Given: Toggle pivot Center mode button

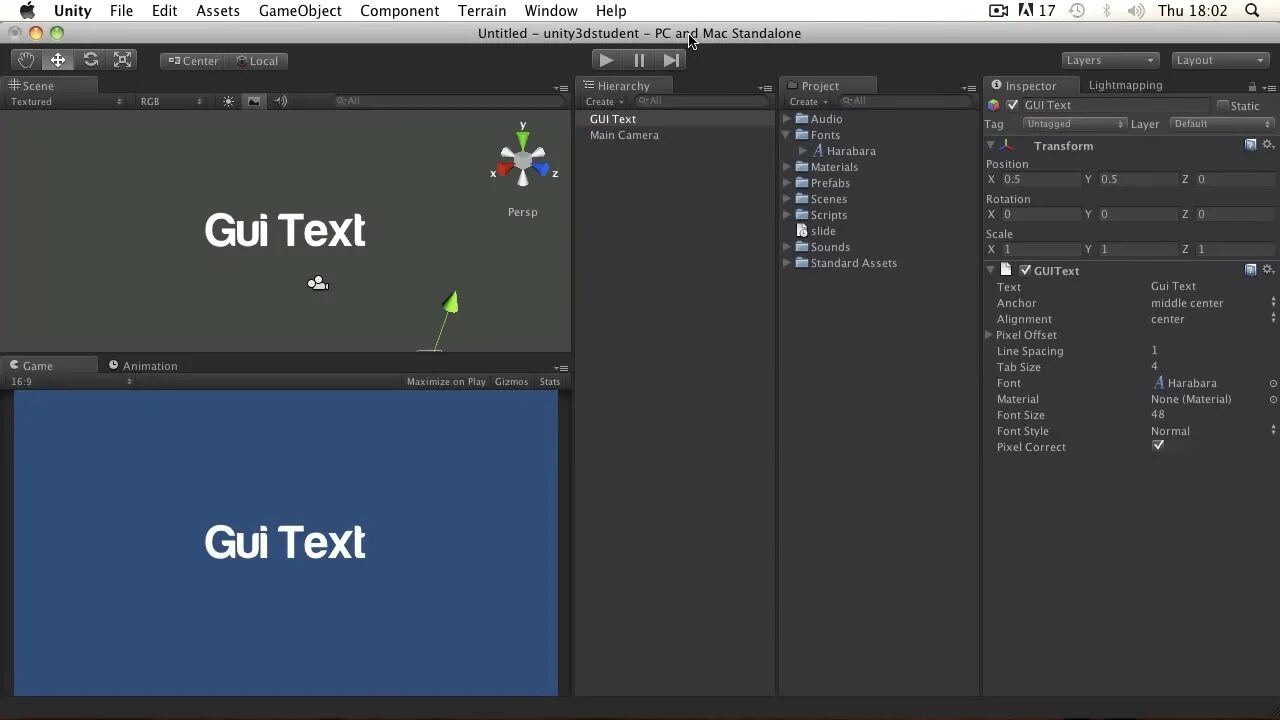Looking at the screenshot, I should pos(193,61).
